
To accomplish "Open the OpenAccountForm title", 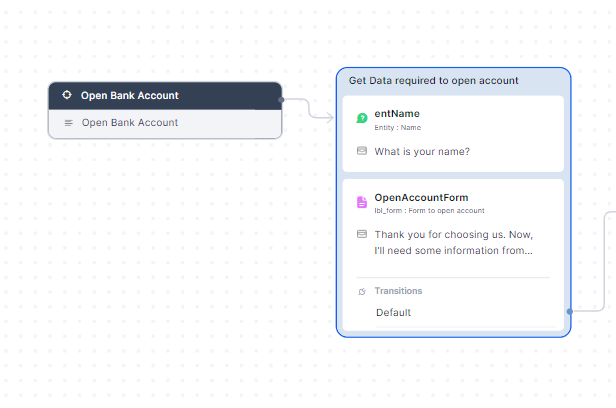I will pos(421,197).
